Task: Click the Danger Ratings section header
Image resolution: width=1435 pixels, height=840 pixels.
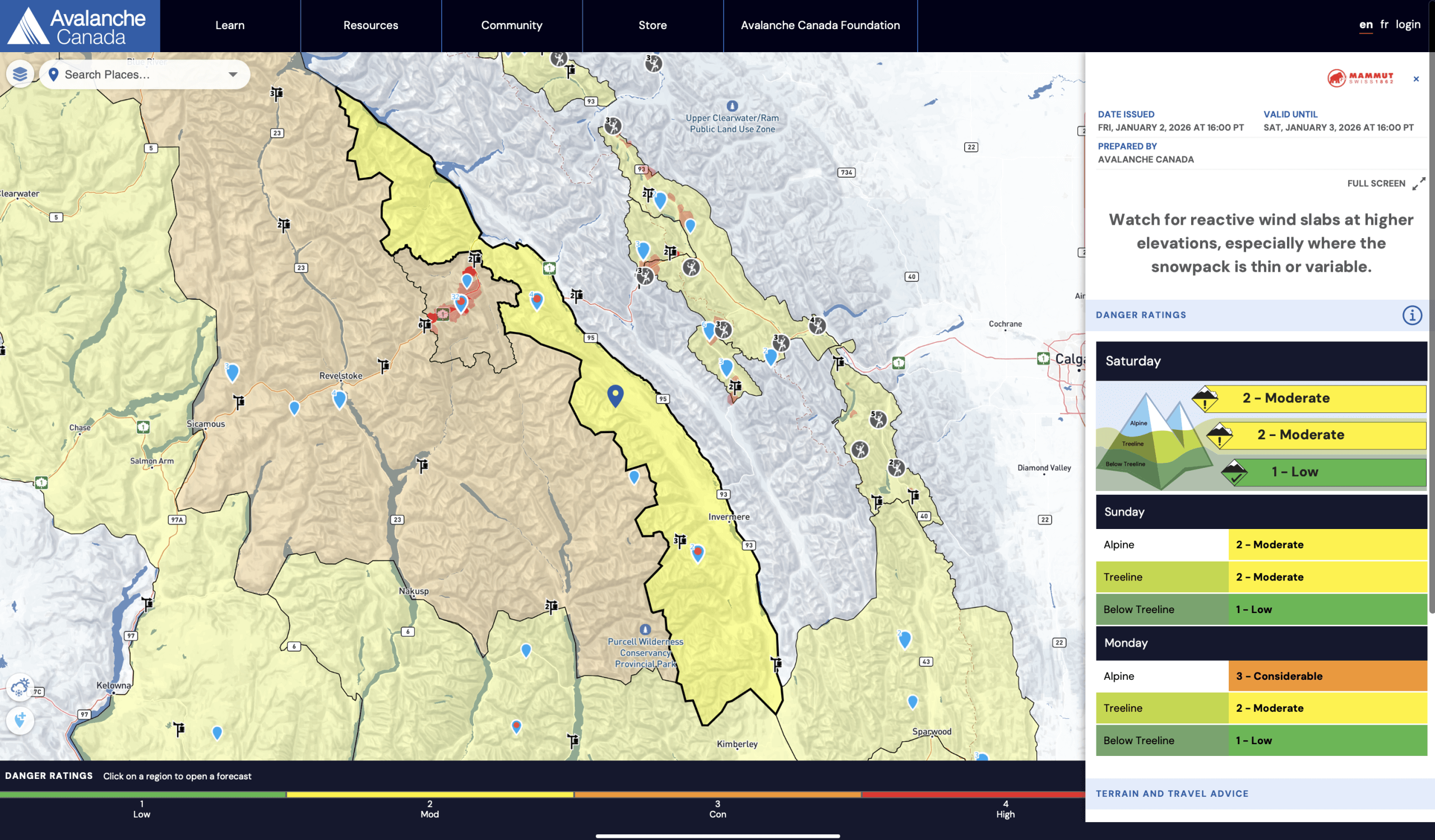Action: (x=1141, y=315)
